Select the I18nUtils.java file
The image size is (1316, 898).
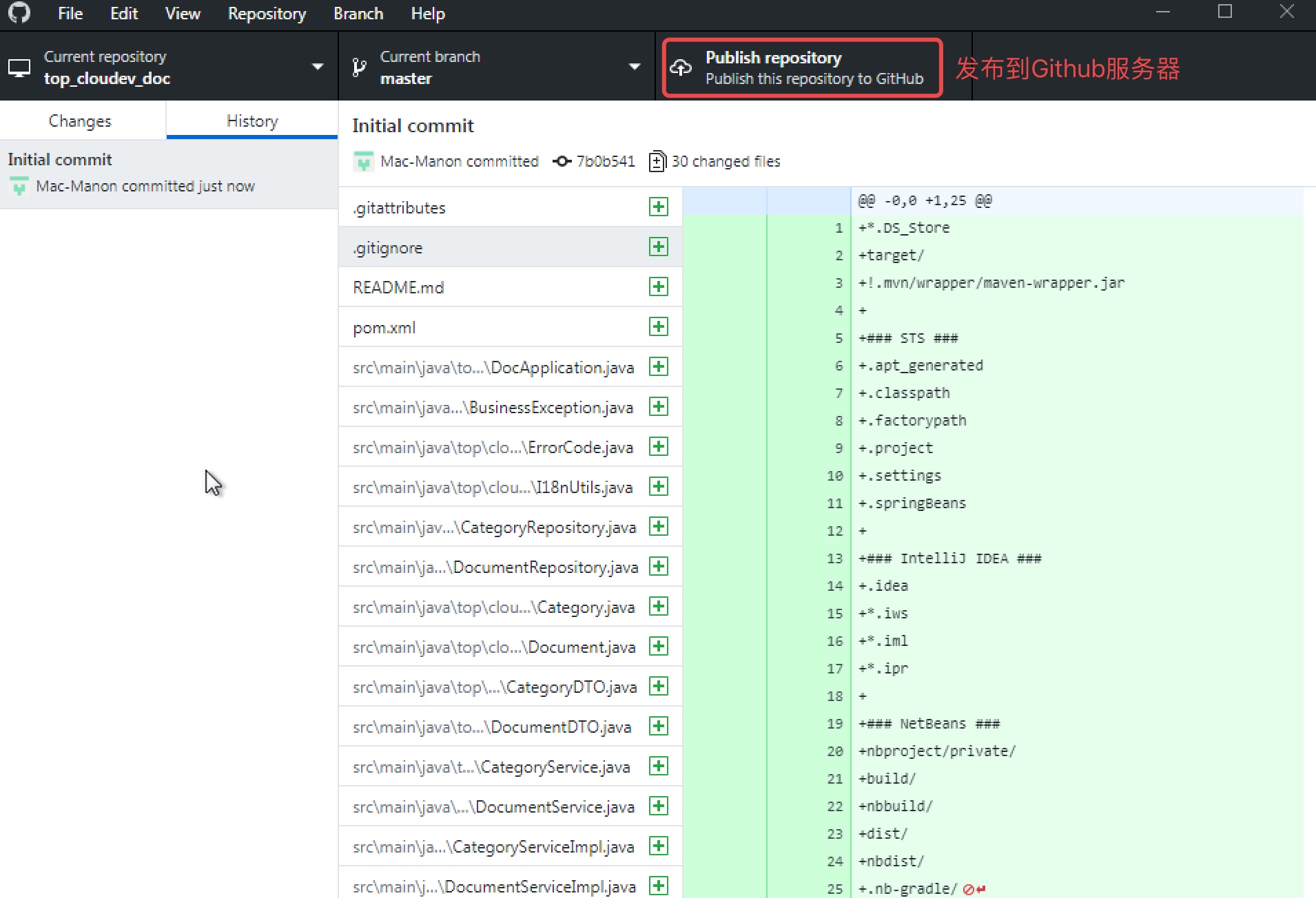click(x=511, y=487)
